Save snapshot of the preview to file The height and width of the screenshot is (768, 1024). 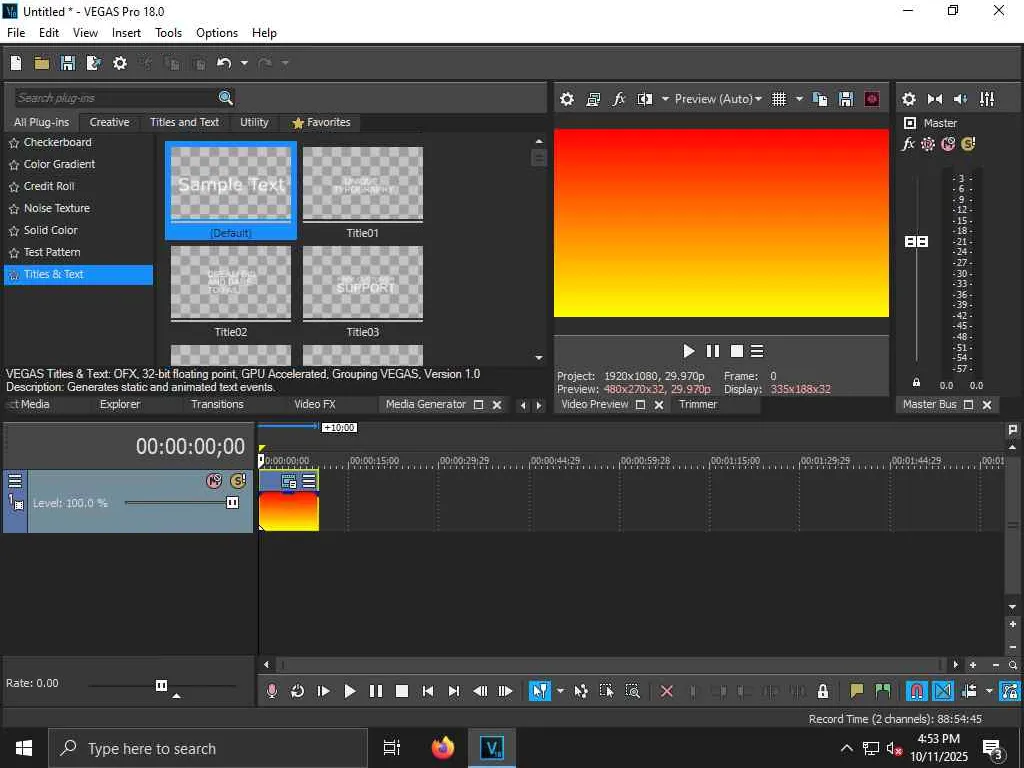[x=846, y=99]
